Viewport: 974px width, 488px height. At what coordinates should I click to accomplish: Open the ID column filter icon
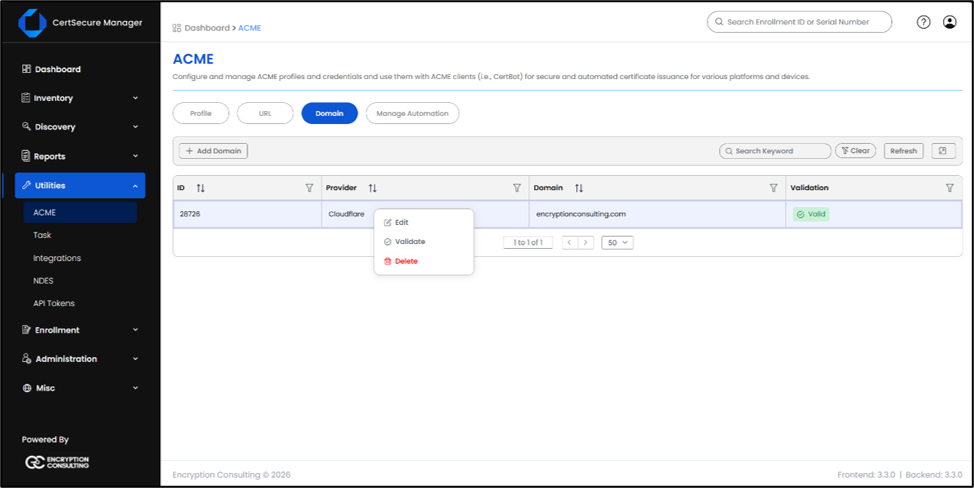pyautogui.click(x=309, y=188)
